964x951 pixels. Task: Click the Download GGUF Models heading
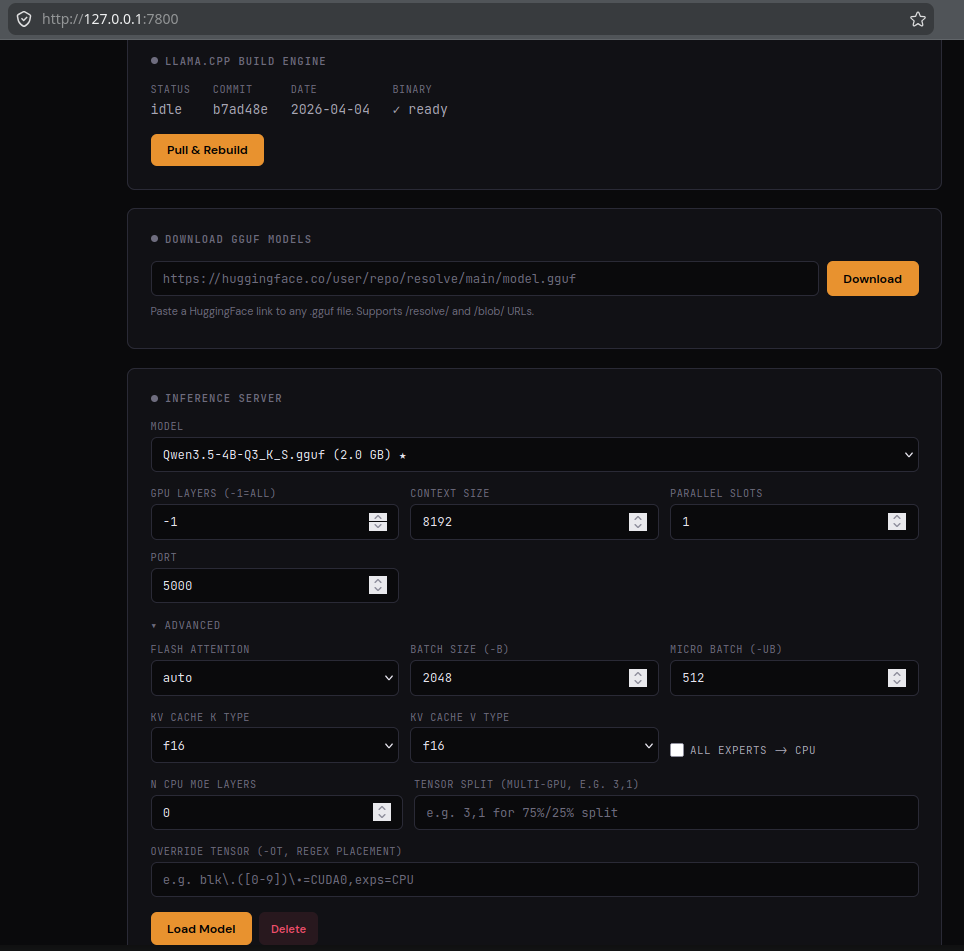click(238, 239)
